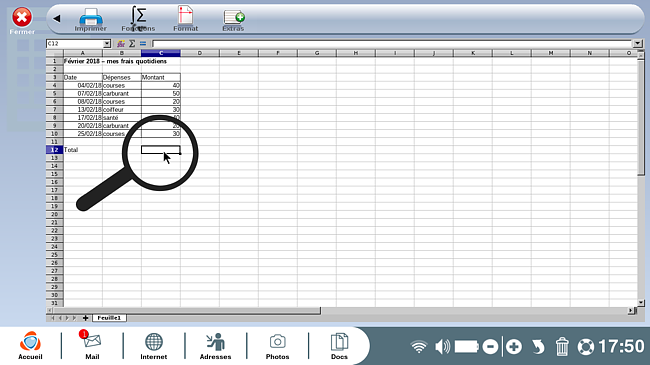Open the Format tool
This screenshot has height=365, width=650.
185,19
